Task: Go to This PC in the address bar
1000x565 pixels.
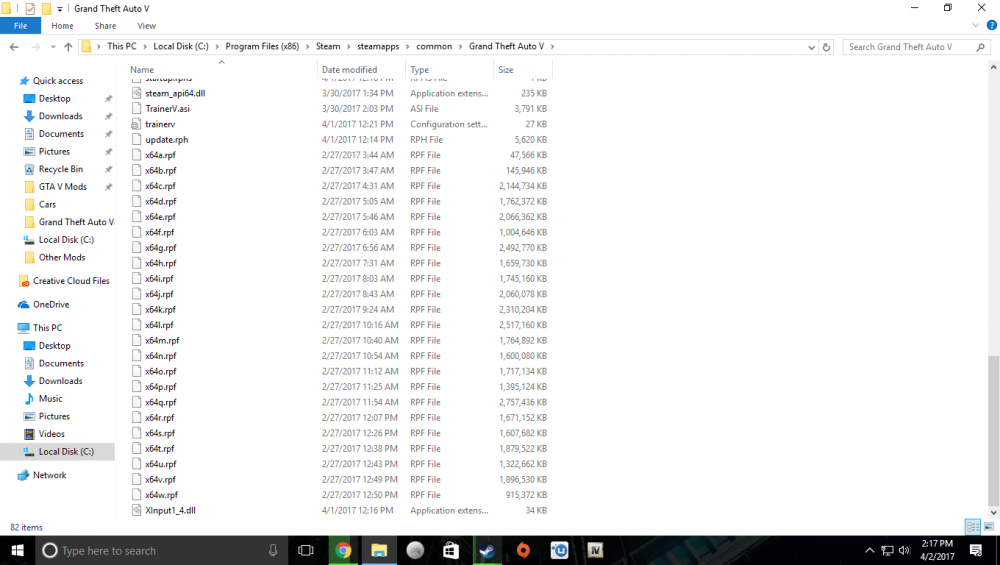Action: tap(122, 47)
